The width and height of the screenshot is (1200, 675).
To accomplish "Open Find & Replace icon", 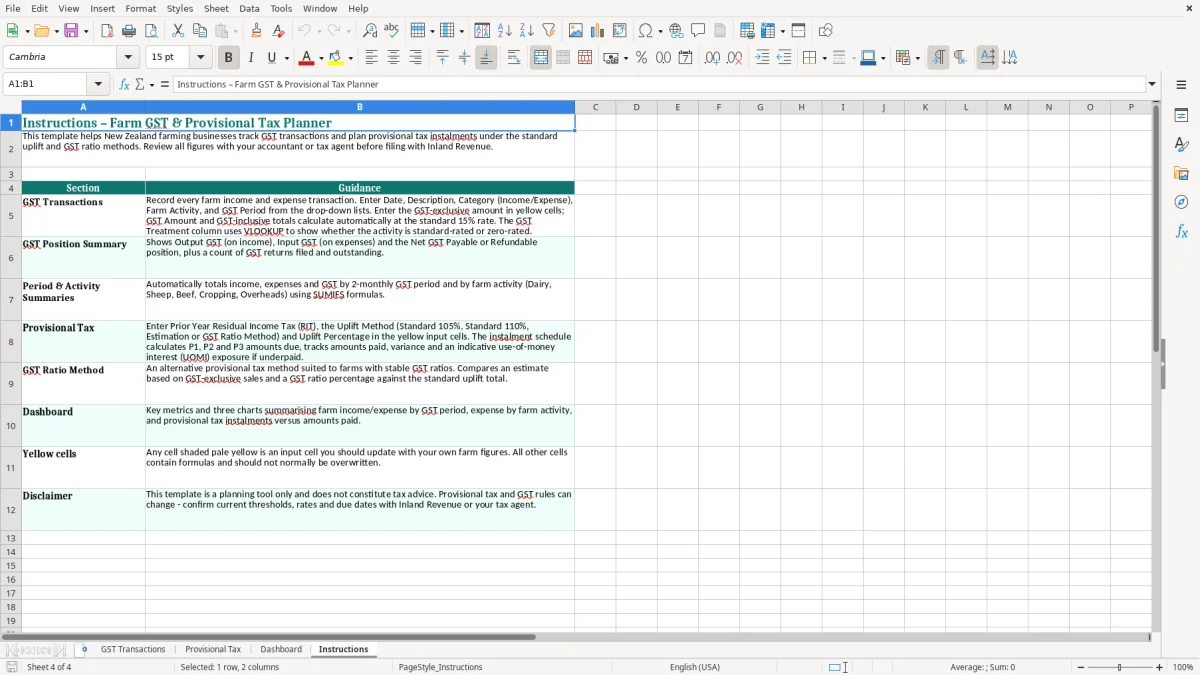I will click(370, 31).
